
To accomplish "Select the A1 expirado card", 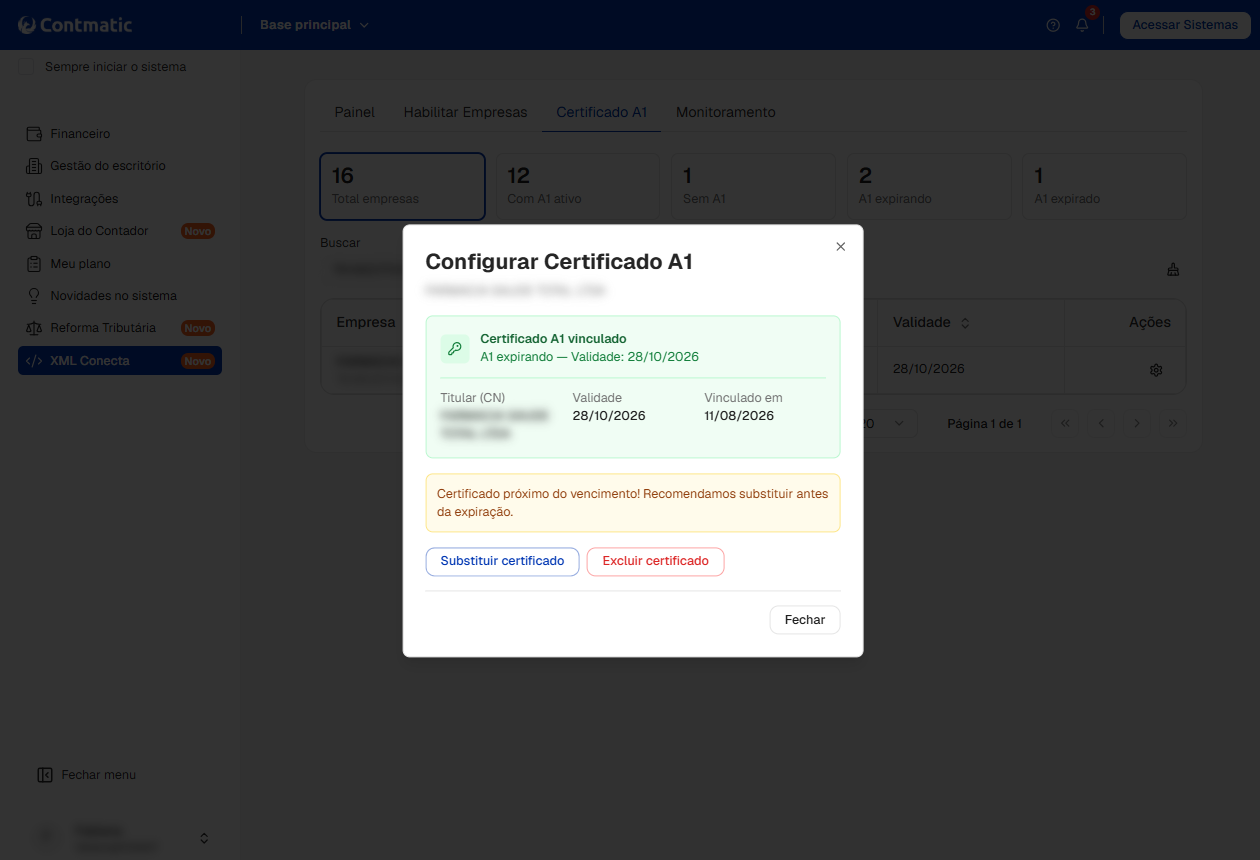I will [1105, 186].
